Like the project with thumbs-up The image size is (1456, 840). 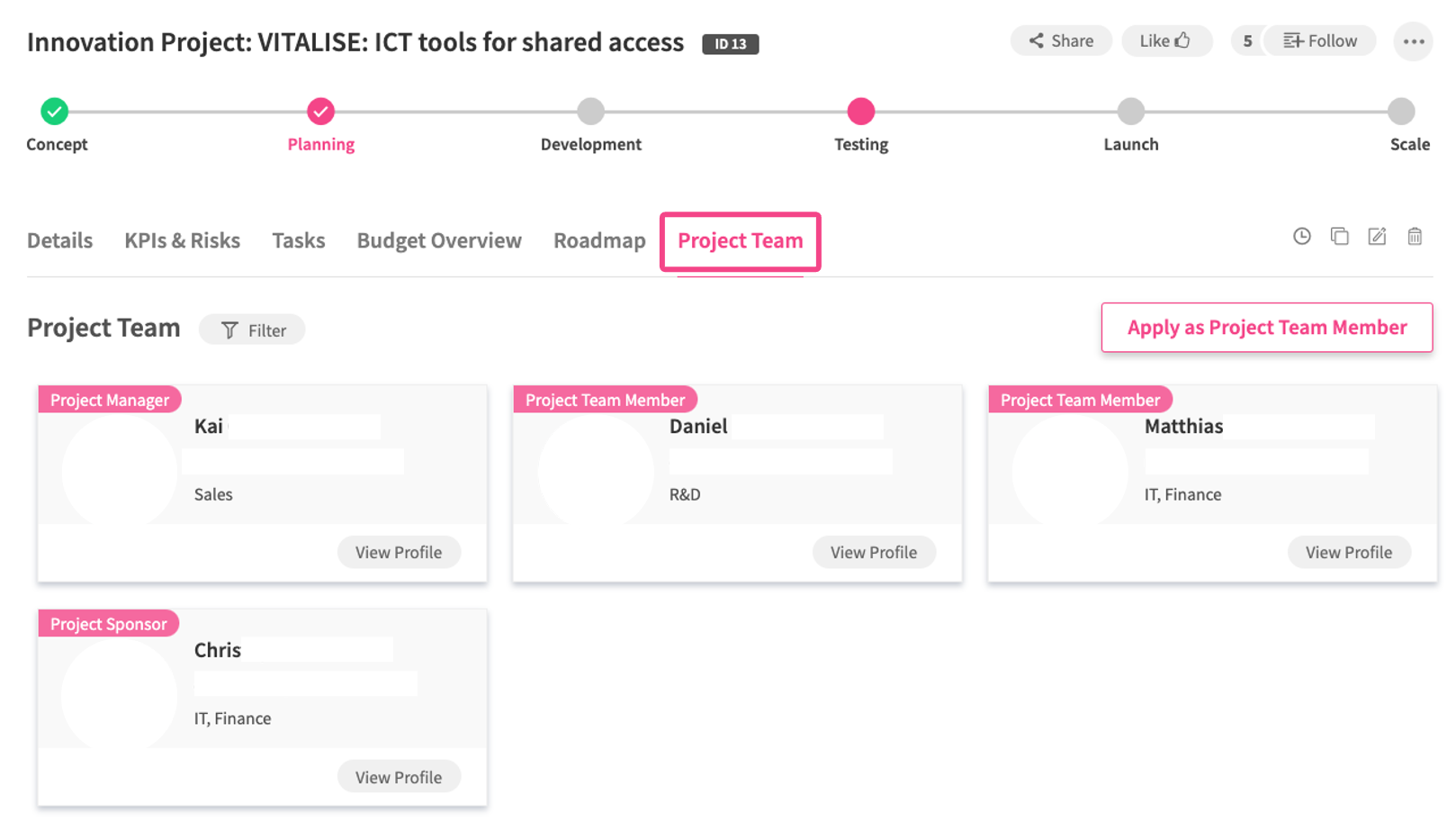(x=1165, y=41)
